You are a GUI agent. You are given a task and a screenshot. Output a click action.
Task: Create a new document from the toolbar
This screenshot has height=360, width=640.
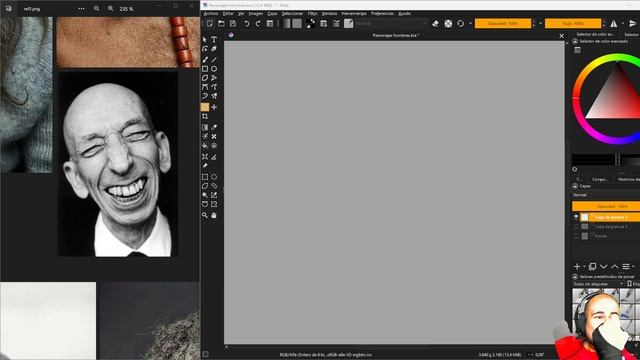click(209, 24)
